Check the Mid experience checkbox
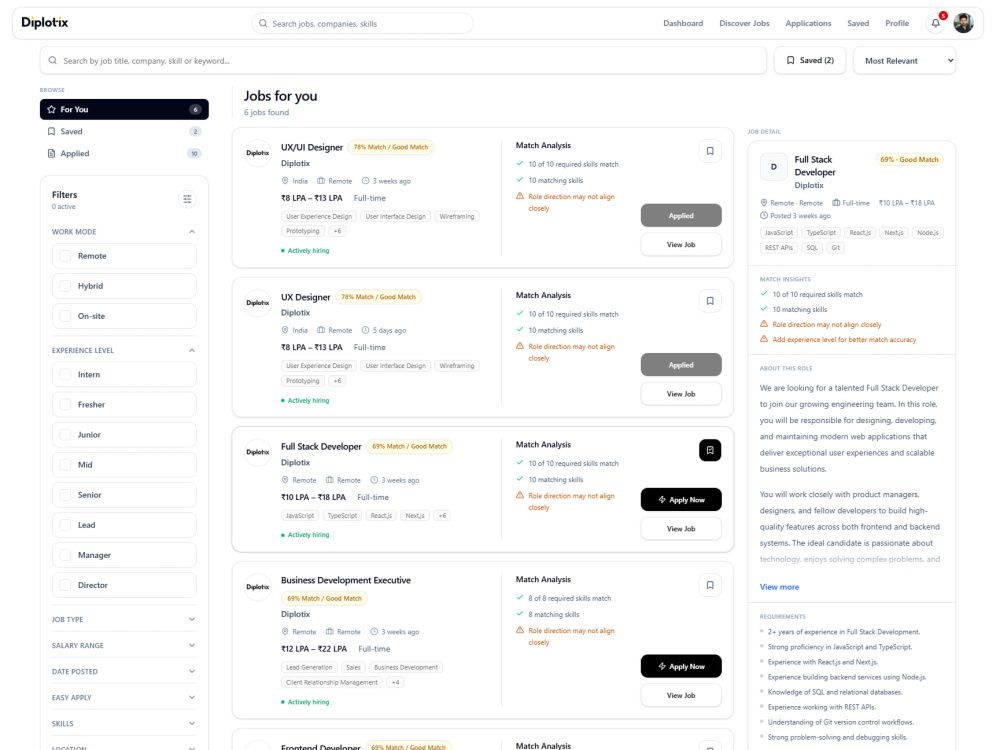 pyautogui.click(x=65, y=464)
